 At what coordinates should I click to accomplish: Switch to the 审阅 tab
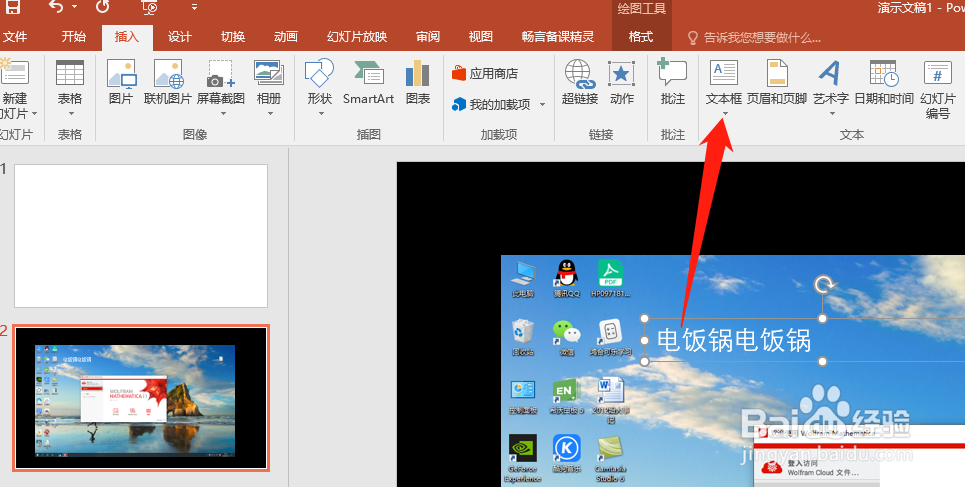tap(428, 37)
